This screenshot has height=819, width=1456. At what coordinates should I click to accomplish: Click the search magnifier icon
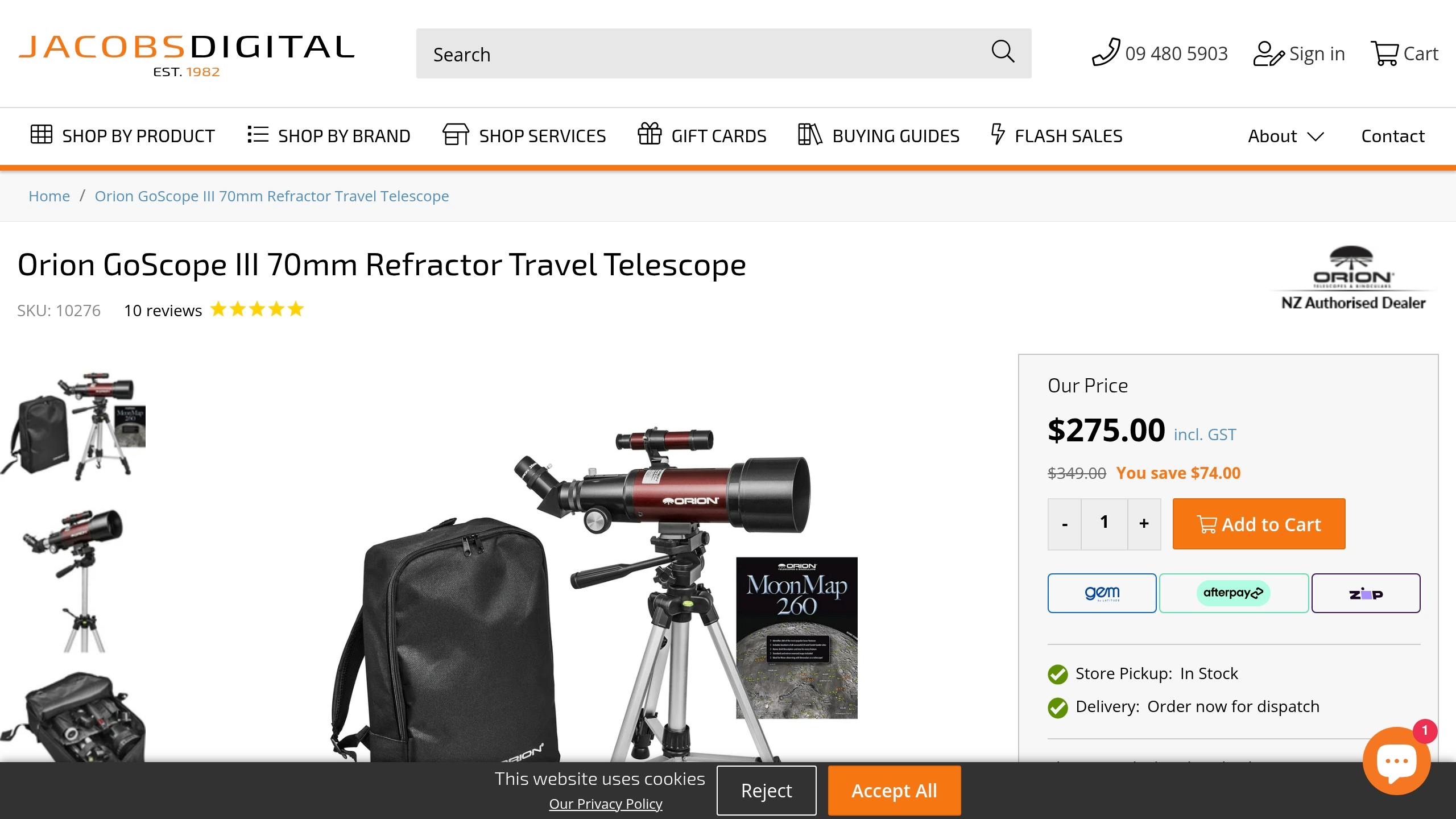coord(1003,52)
